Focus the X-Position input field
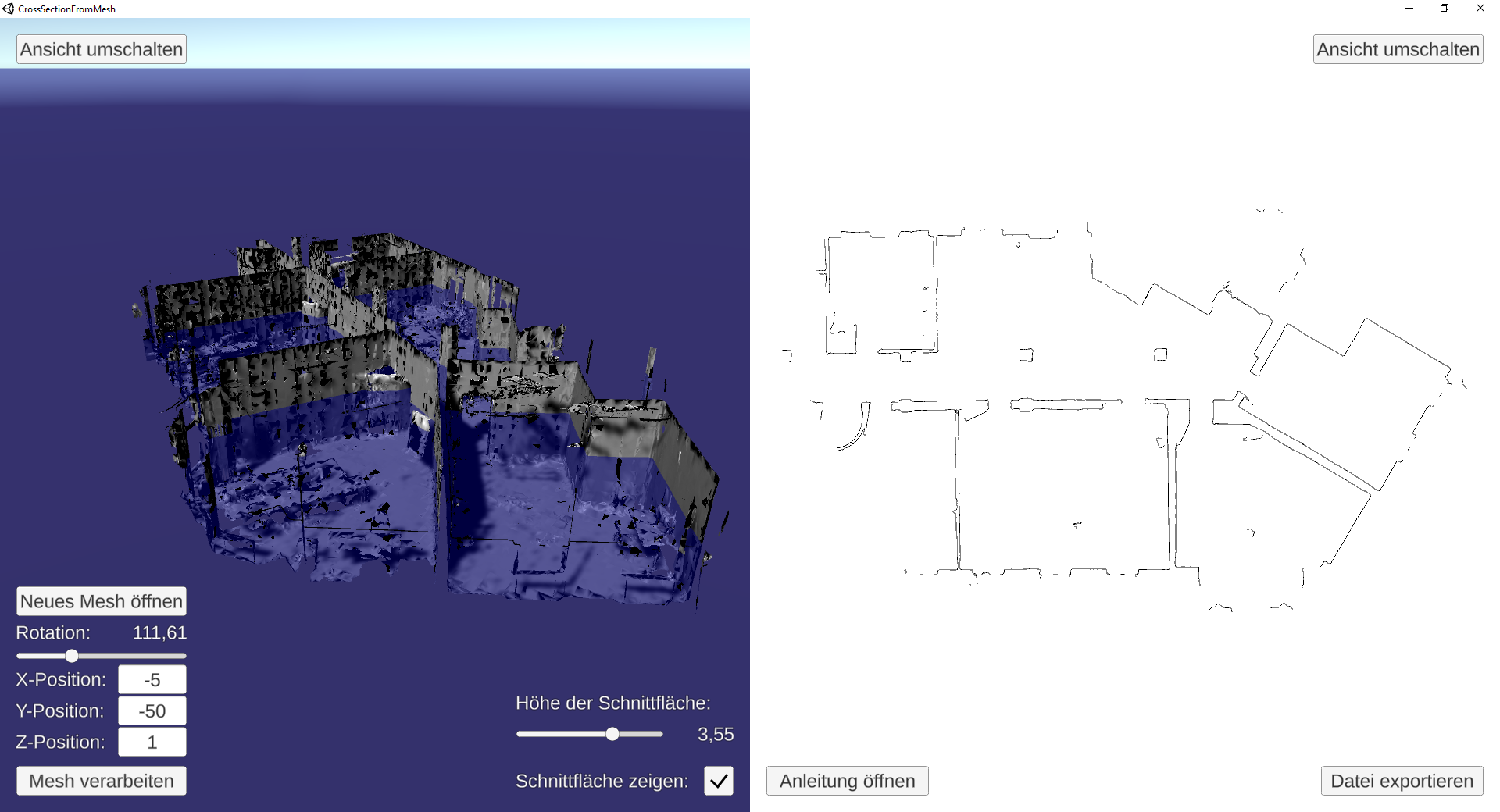The image size is (1500, 812). (152, 680)
